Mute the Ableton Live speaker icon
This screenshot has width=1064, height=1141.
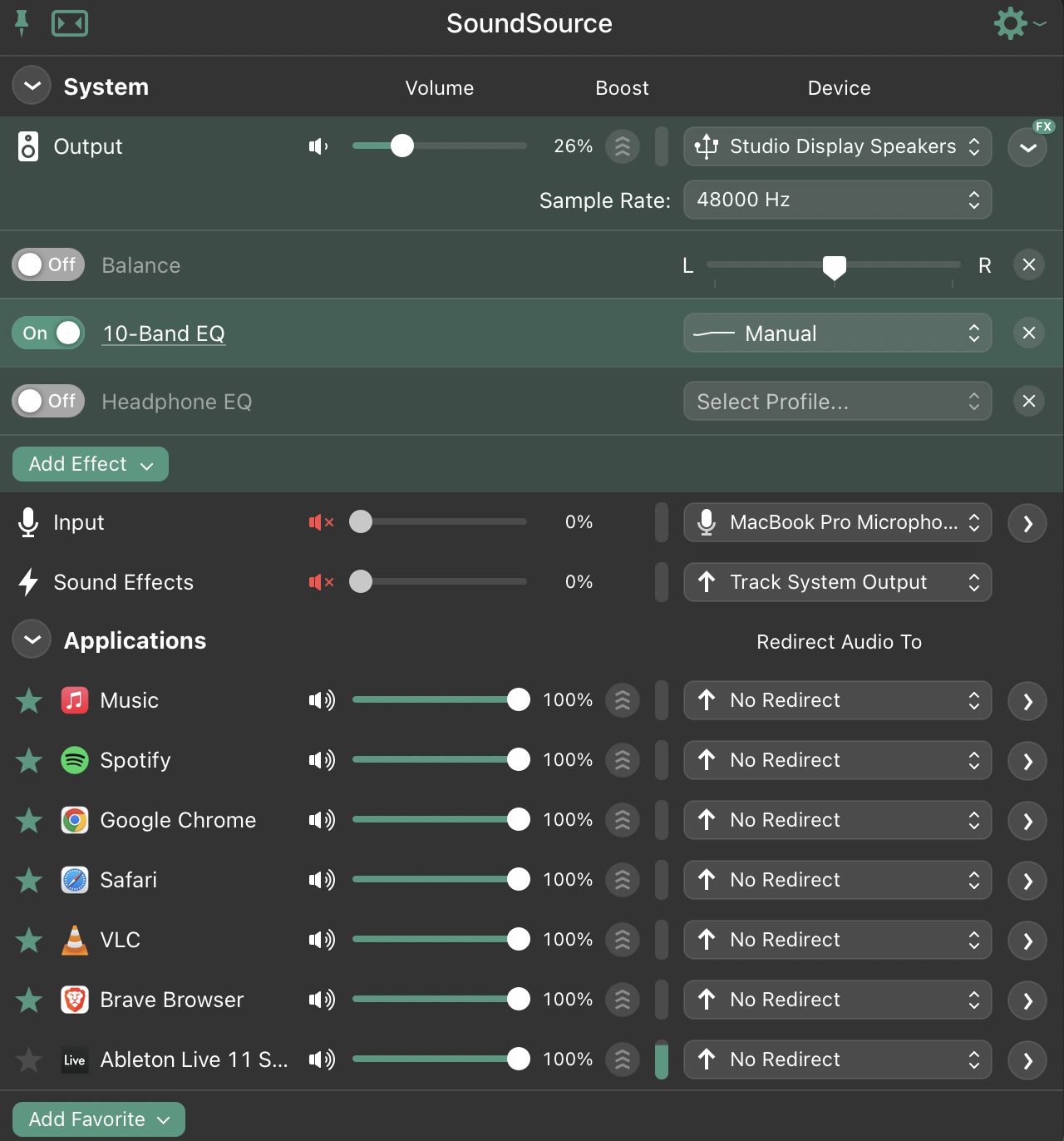(322, 1059)
